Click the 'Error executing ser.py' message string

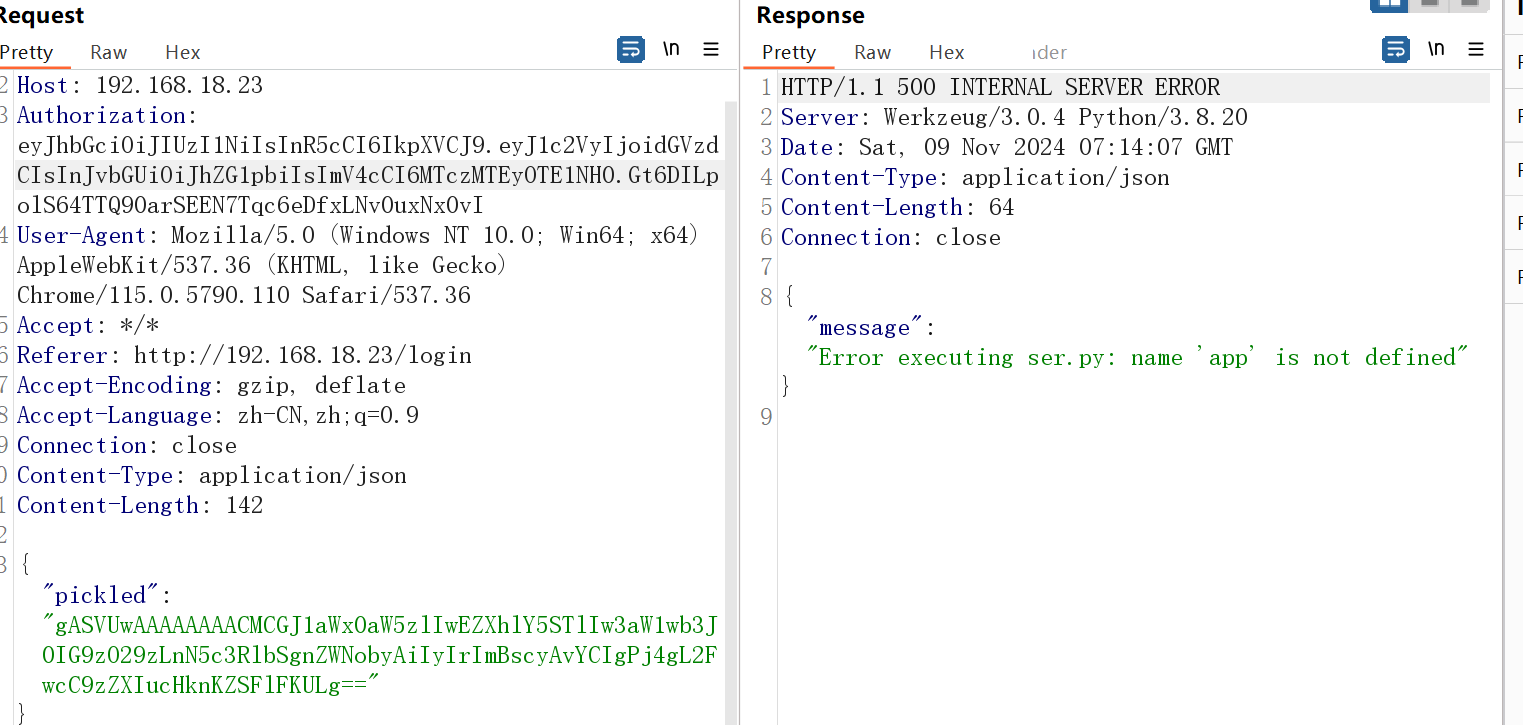tap(1138, 357)
